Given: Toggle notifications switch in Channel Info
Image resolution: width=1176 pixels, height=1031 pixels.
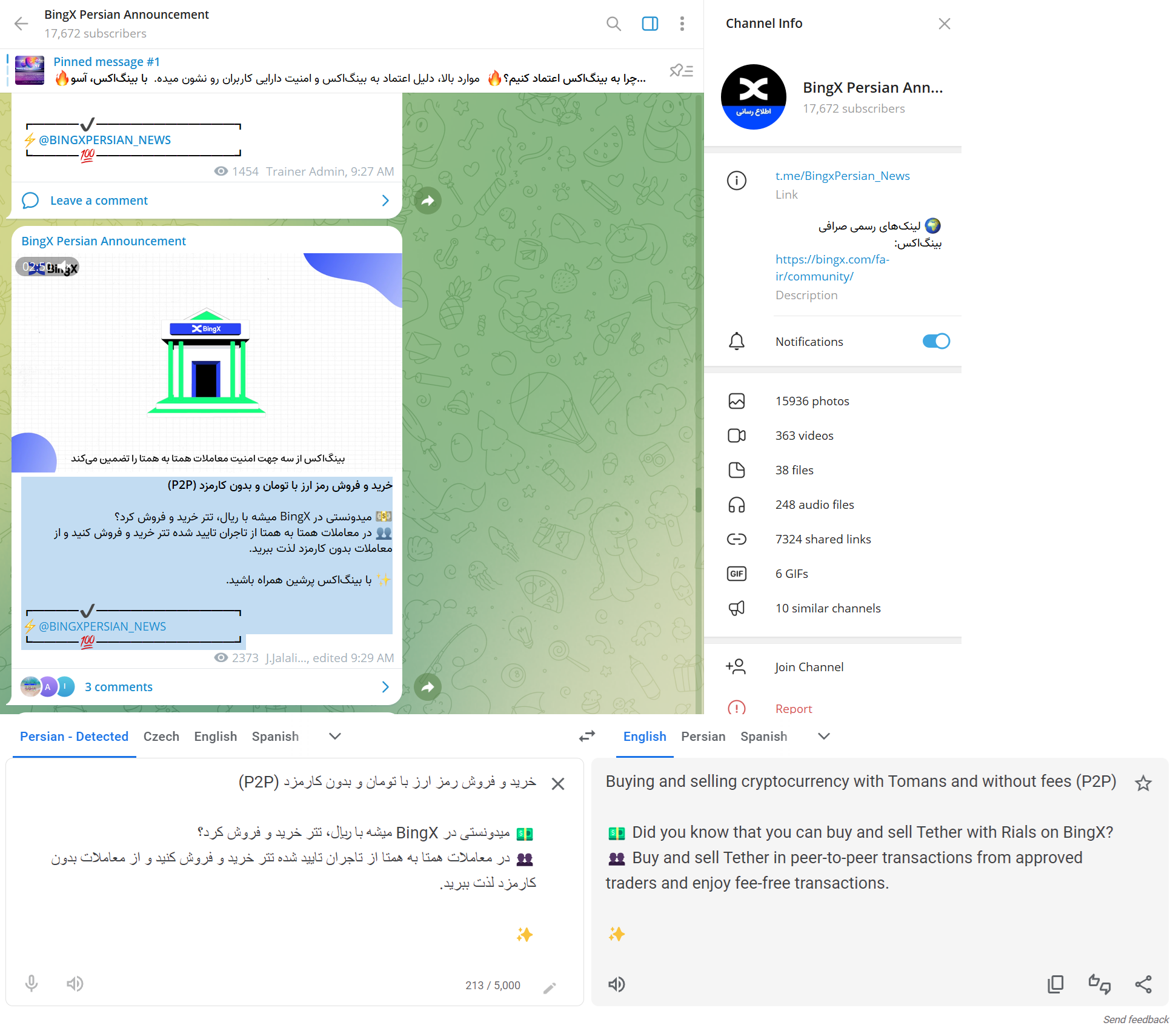Looking at the screenshot, I should pyautogui.click(x=935, y=341).
